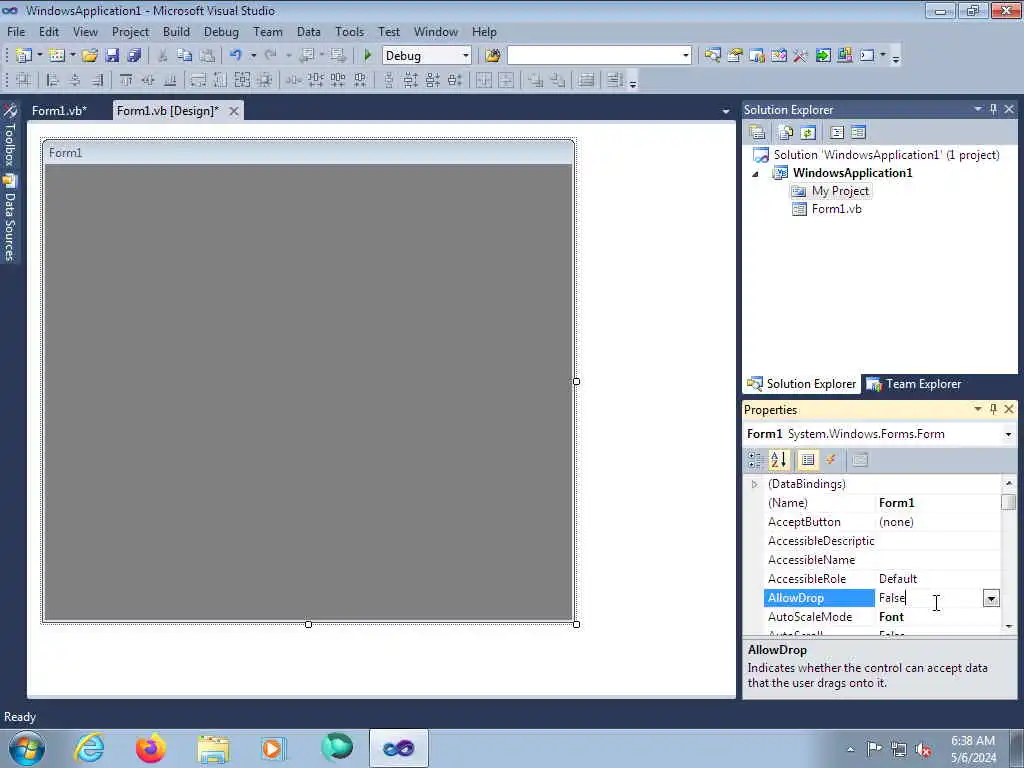Image resolution: width=1024 pixels, height=768 pixels.
Task: Click the New Project toolbar icon
Action: click(24, 56)
